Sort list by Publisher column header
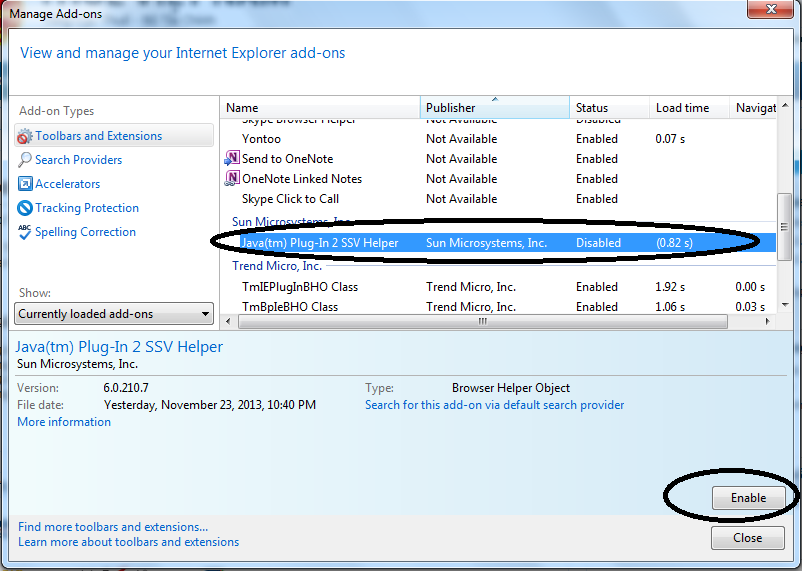802x571 pixels. [x=495, y=107]
